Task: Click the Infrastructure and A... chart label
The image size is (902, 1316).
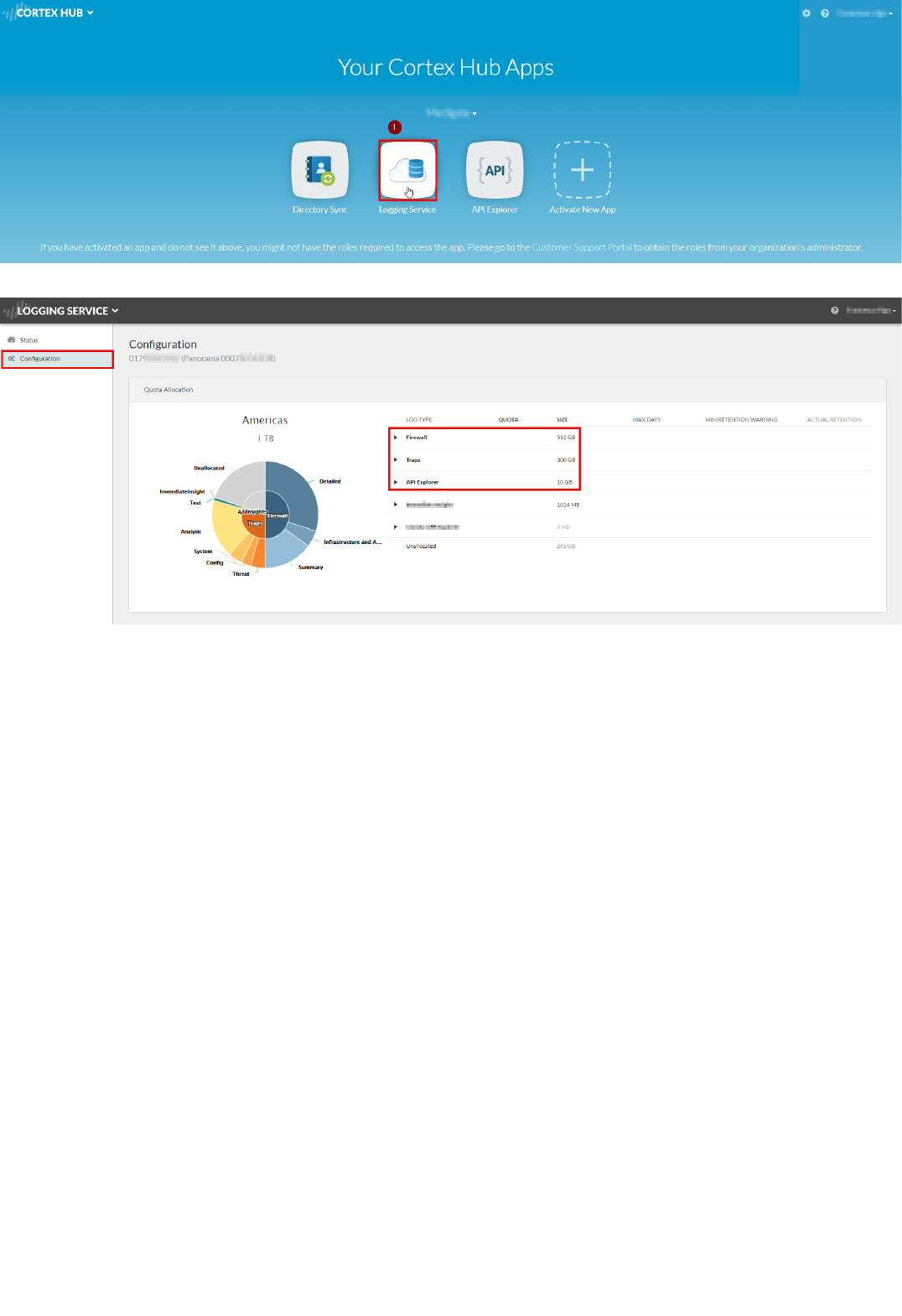Action: point(352,542)
